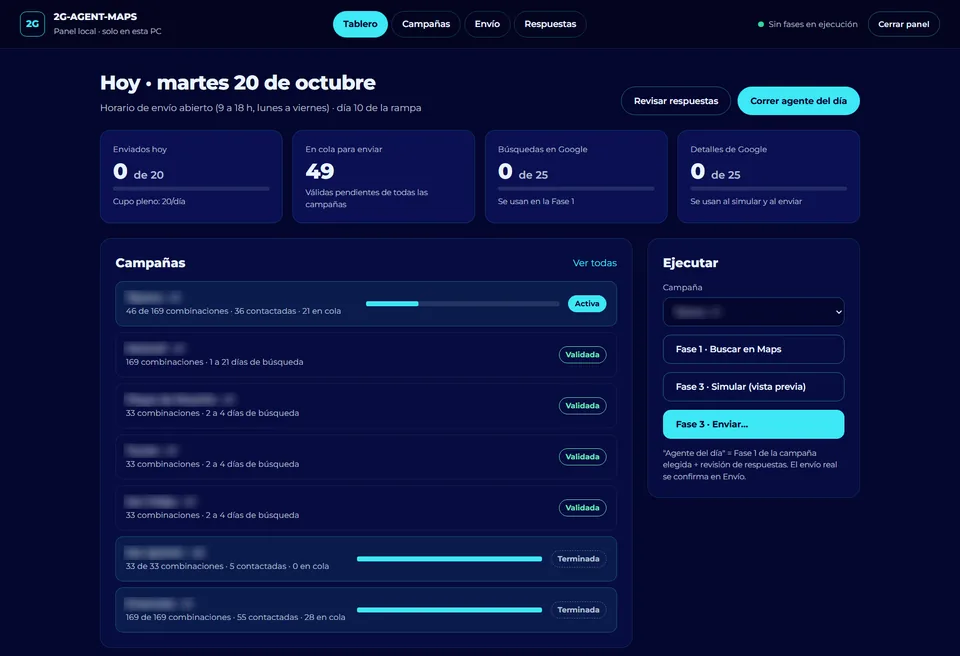Click 'Se usan en la Fase 1' text
This screenshot has width=960, height=656.
pyautogui.click(x=536, y=202)
